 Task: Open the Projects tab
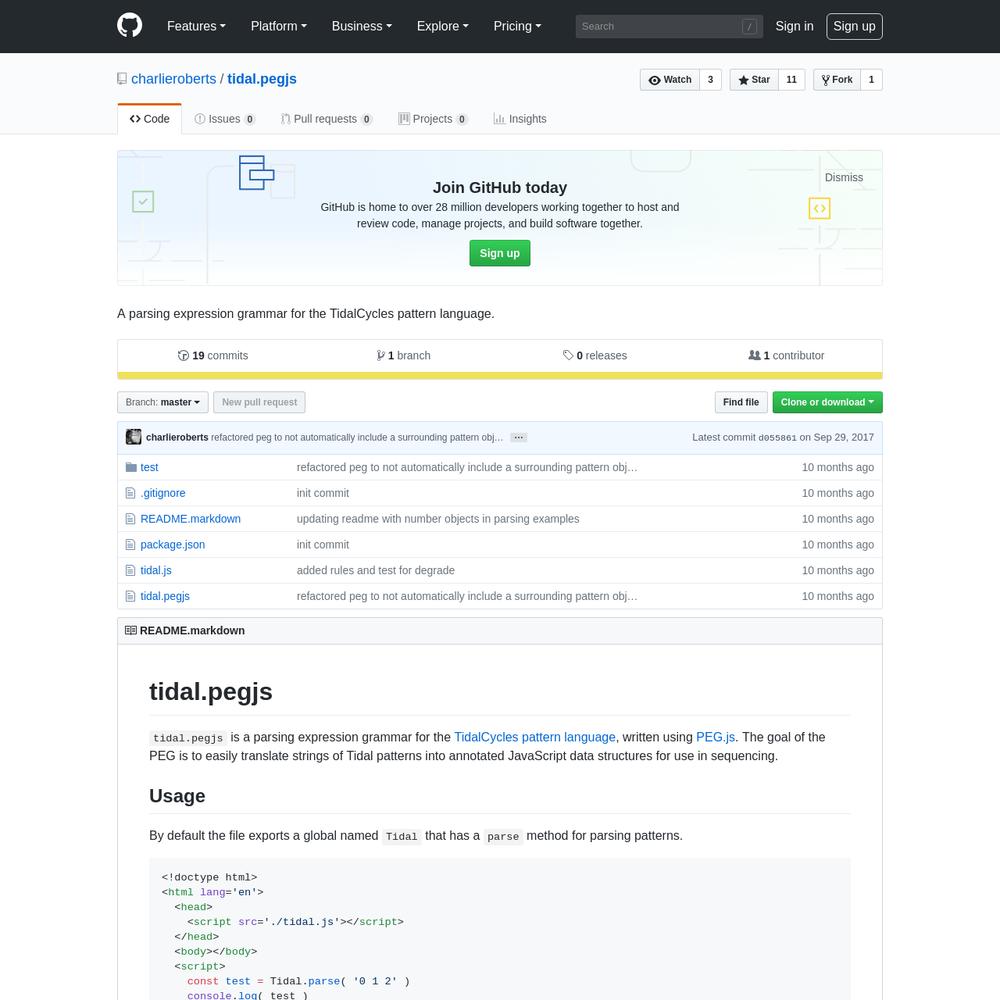pyautogui.click(x=432, y=119)
